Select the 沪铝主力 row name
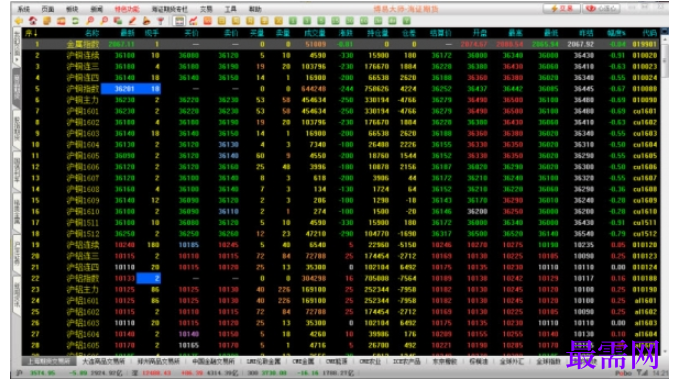This screenshot has width=678, height=386. [83, 290]
